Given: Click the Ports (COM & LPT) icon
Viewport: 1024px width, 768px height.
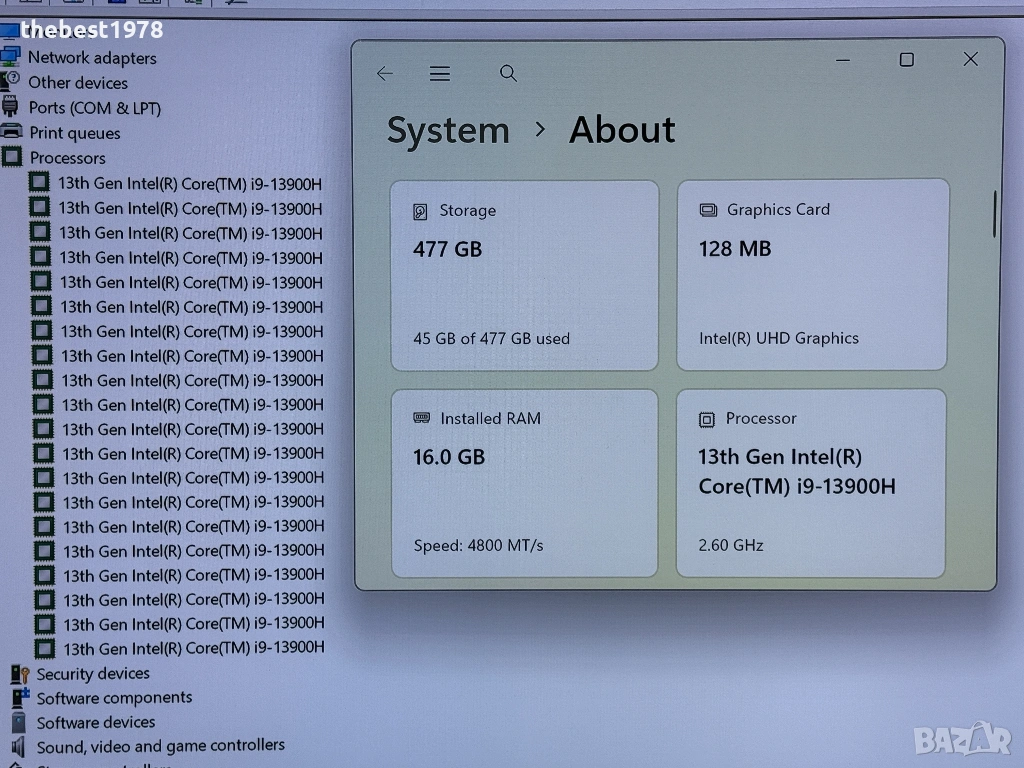Looking at the screenshot, I should (x=11, y=107).
